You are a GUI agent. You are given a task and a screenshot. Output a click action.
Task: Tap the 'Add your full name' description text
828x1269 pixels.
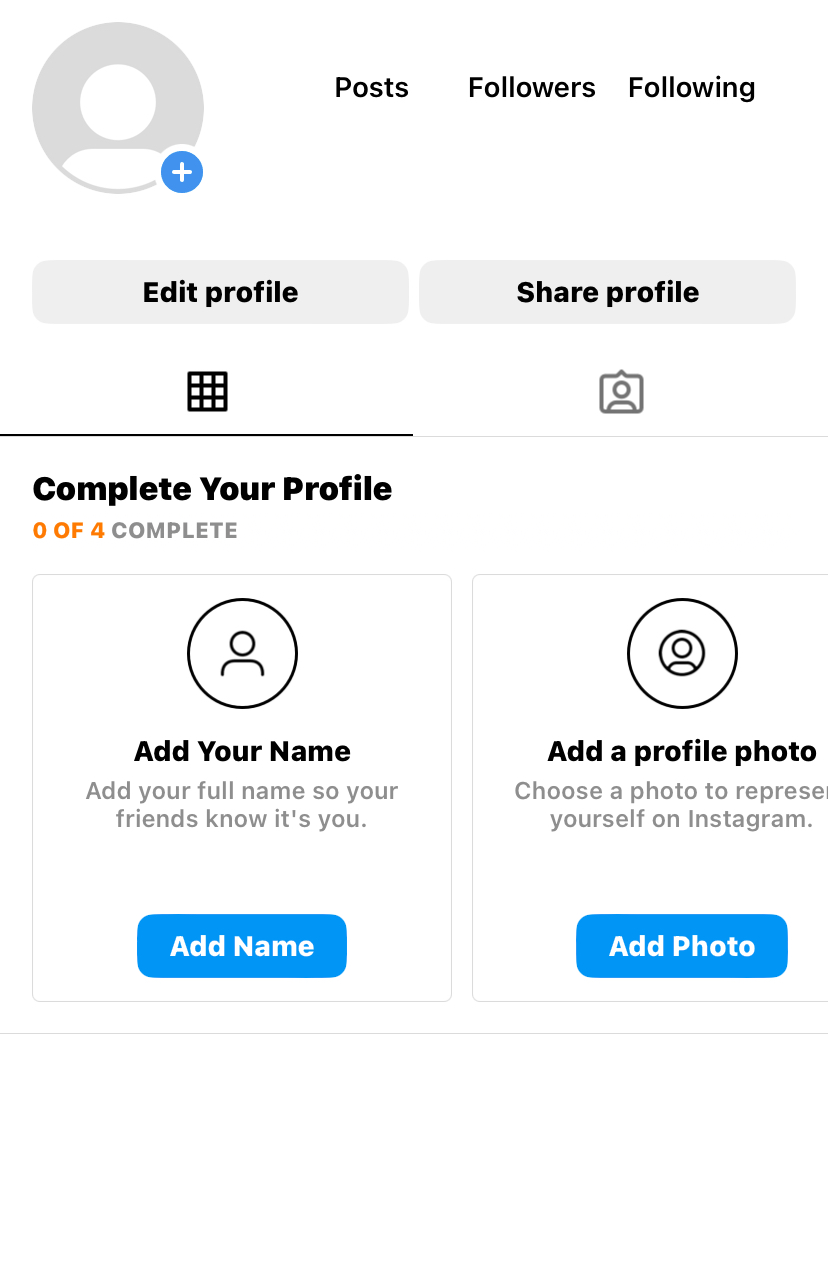click(x=242, y=805)
